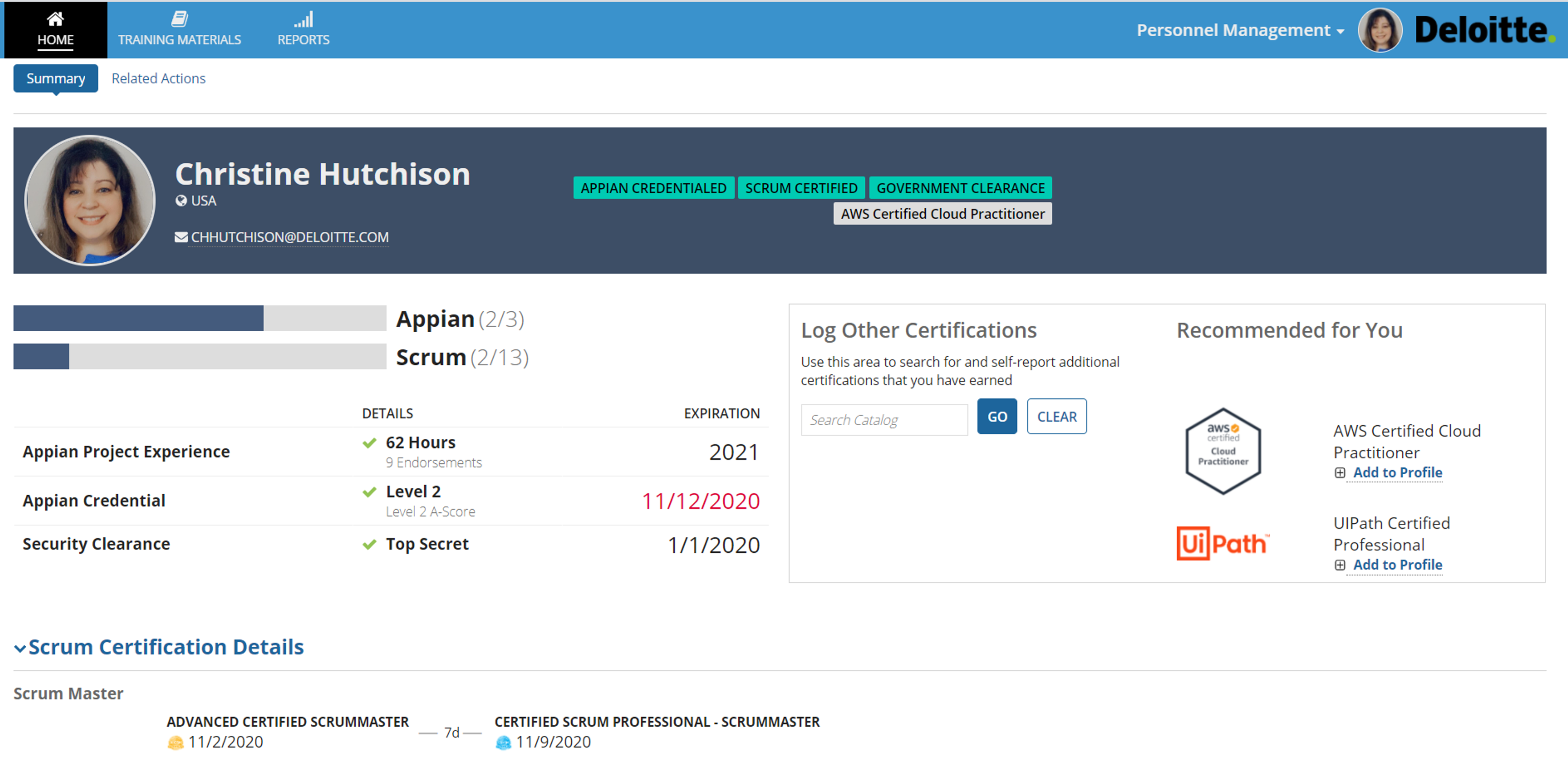Click the AWS Certified Cloud Practitioner gray tag
This screenshot has width=1568, height=768.
point(942,214)
